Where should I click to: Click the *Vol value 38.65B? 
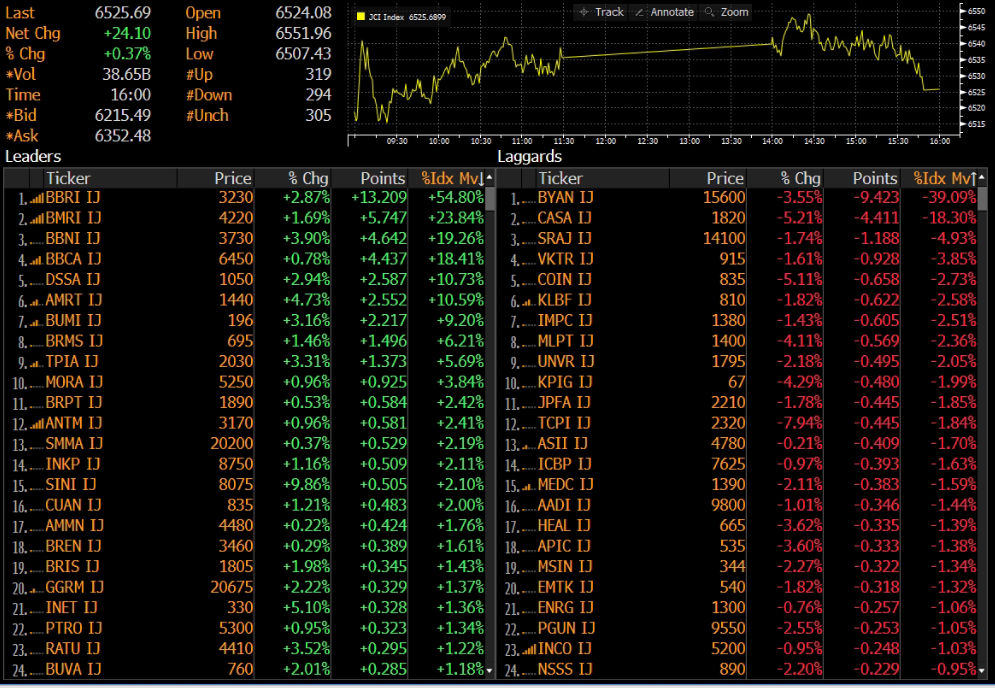[126, 74]
